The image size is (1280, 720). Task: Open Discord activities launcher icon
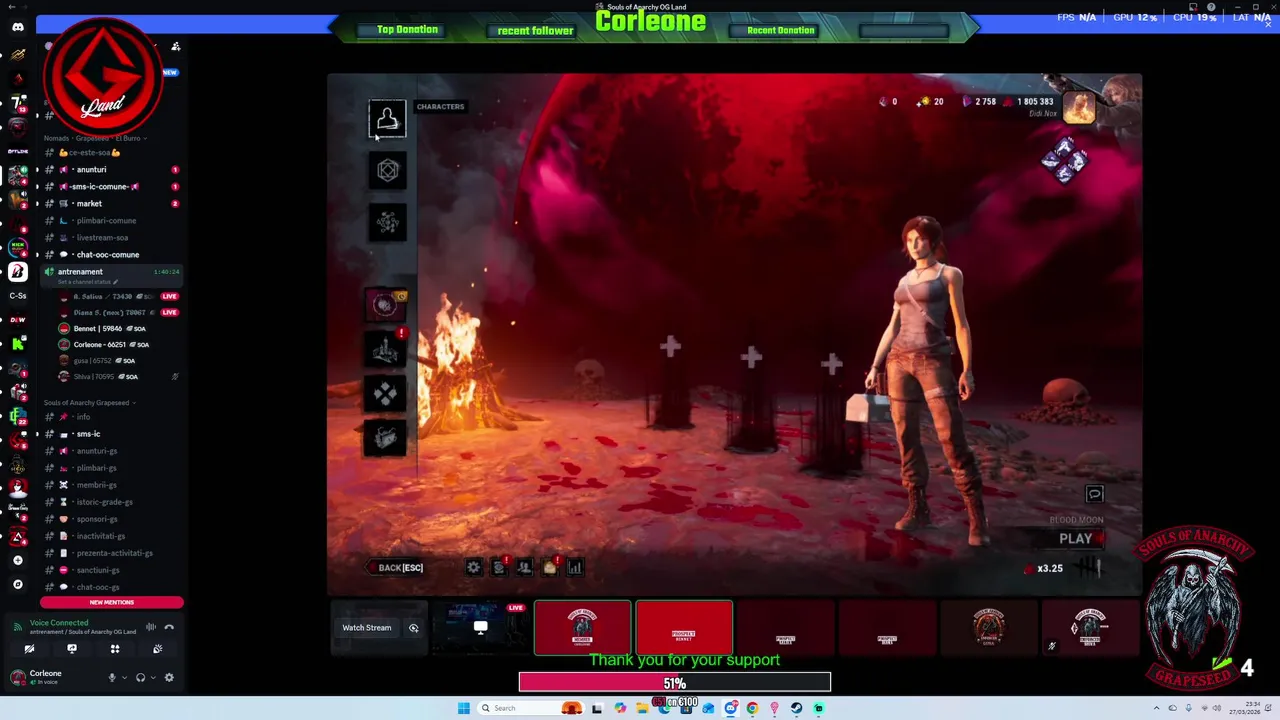pos(115,649)
